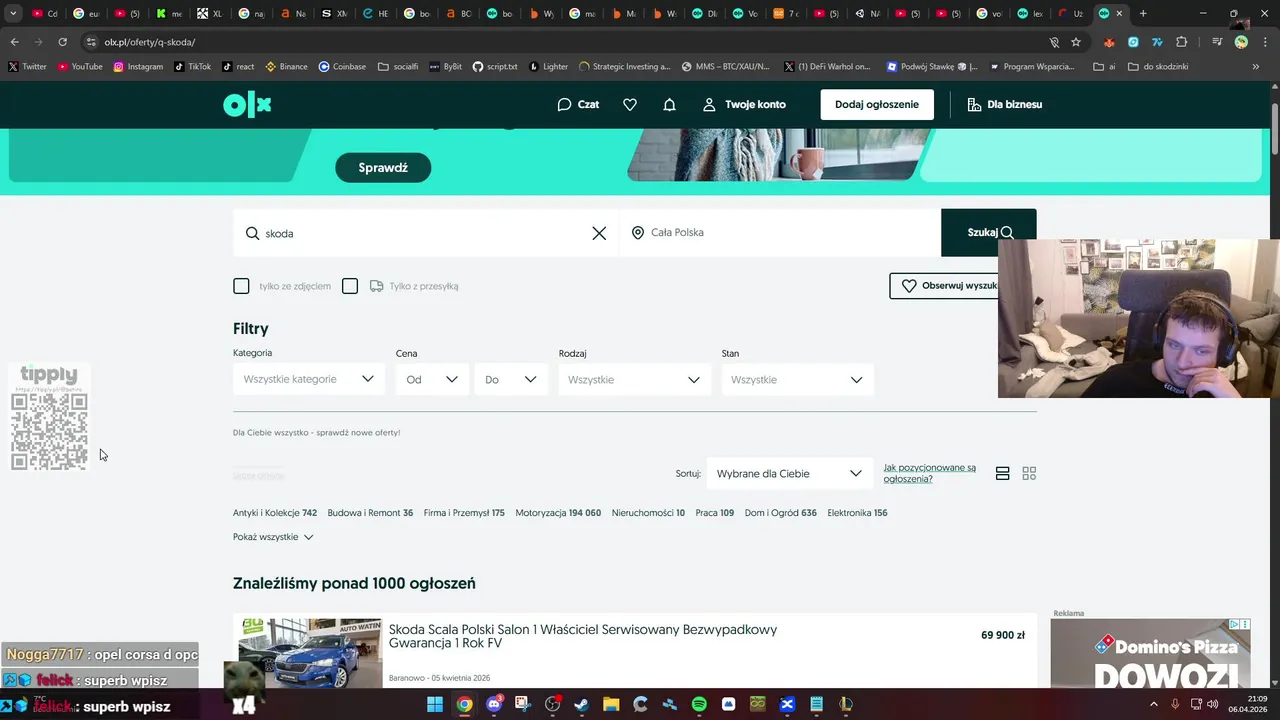Open Cena Do dropdown
Image resolution: width=1280 pixels, height=720 pixels.
tap(511, 379)
